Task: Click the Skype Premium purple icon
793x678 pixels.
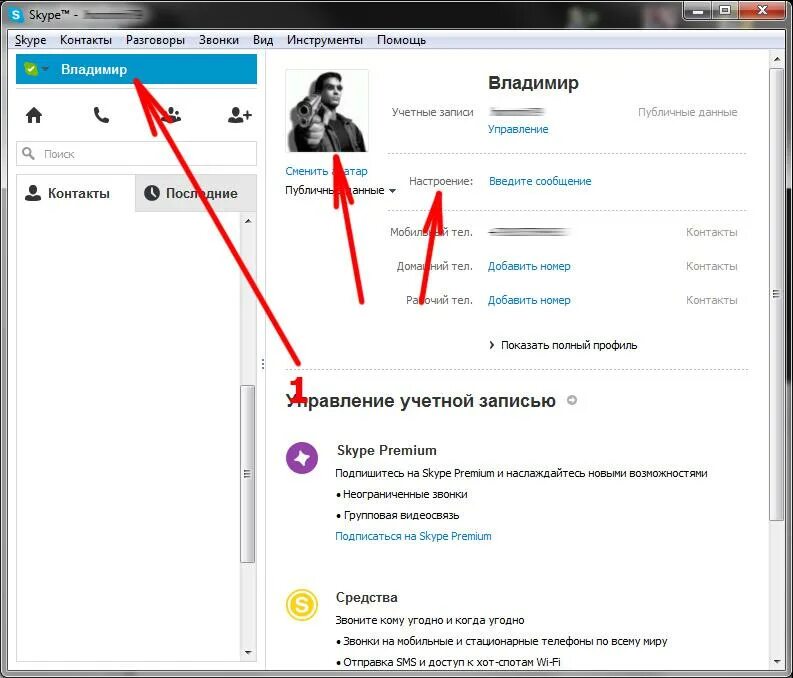Action: (302, 458)
